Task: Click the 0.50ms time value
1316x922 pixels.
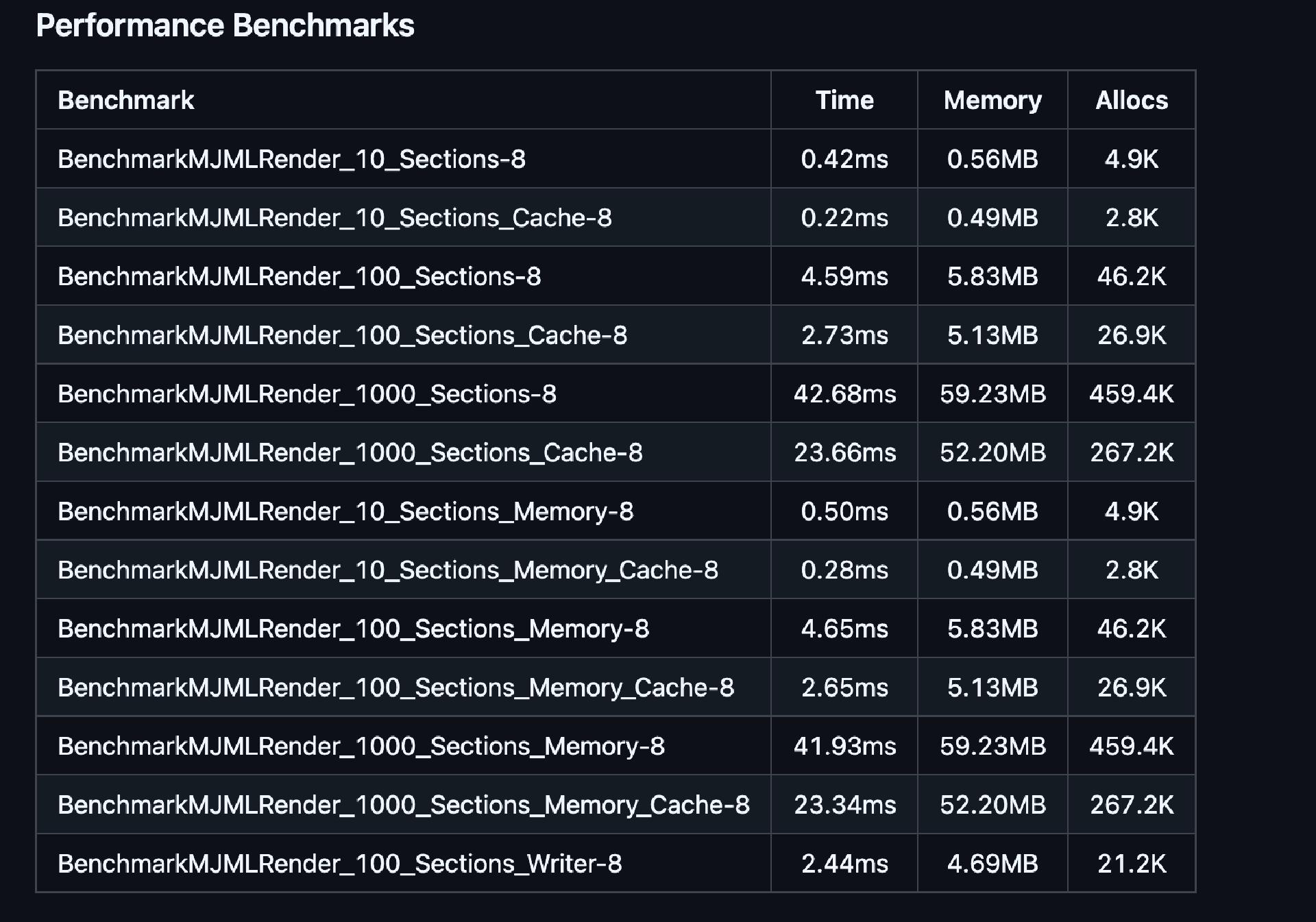Action: tap(844, 511)
